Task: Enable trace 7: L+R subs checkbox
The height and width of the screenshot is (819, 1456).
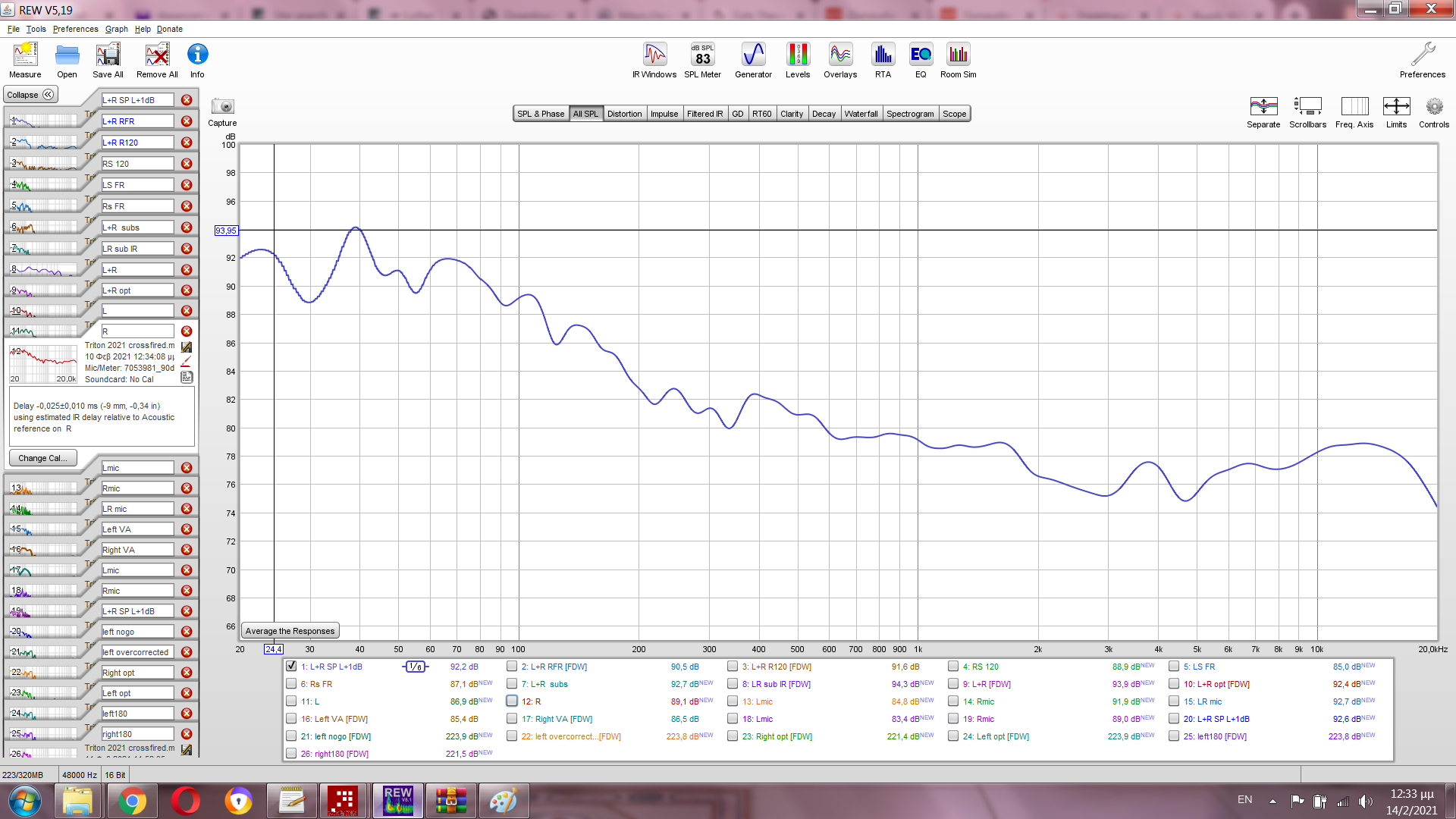Action: [512, 684]
